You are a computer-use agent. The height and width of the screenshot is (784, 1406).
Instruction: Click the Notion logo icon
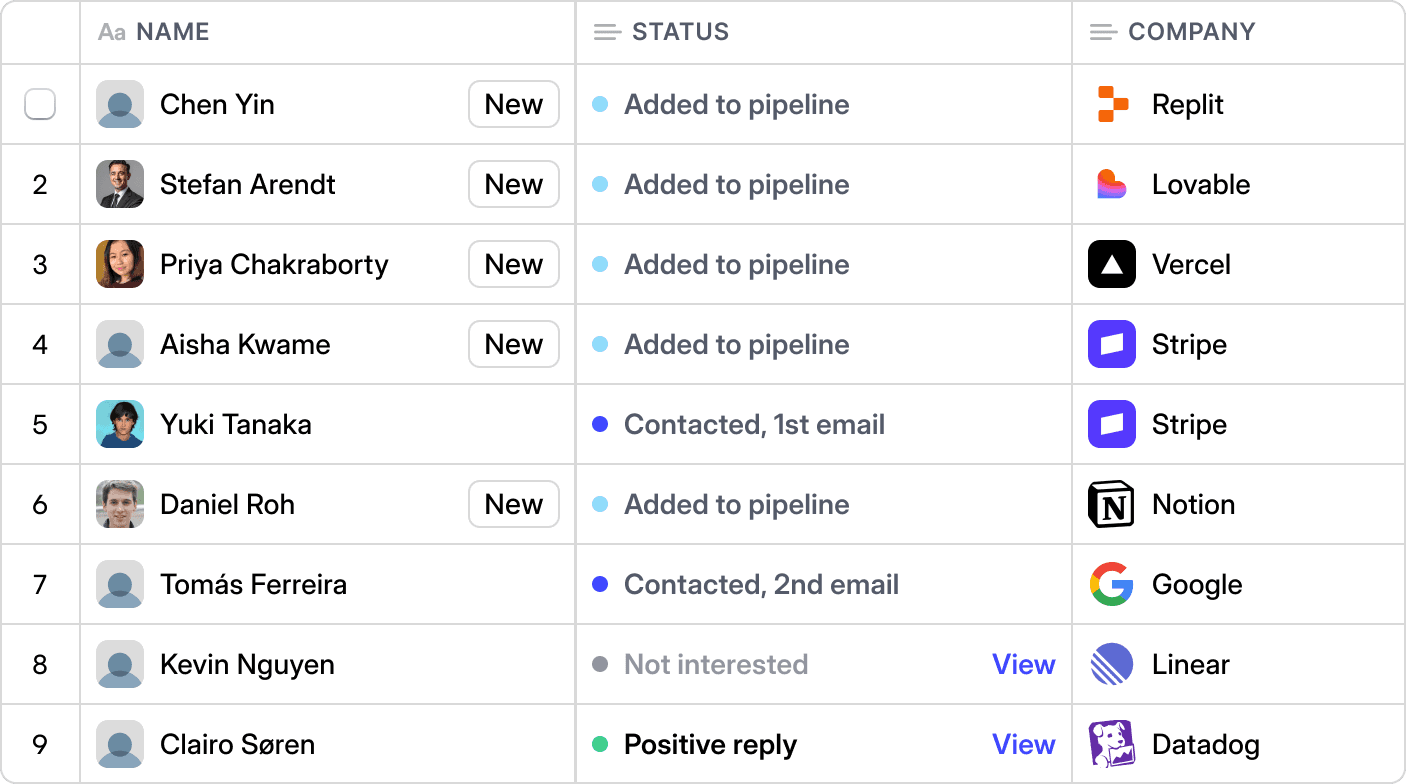click(x=1112, y=504)
